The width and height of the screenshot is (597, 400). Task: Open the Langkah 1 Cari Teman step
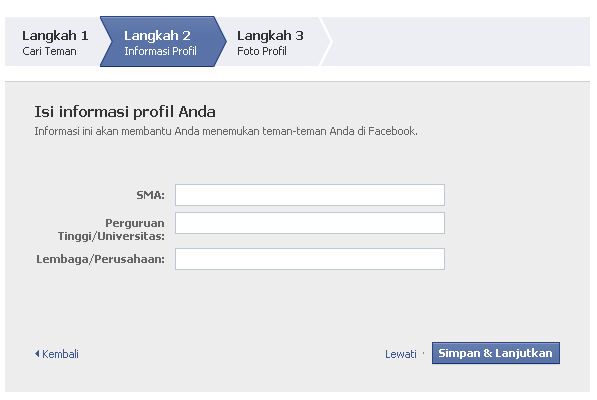point(53,41)
